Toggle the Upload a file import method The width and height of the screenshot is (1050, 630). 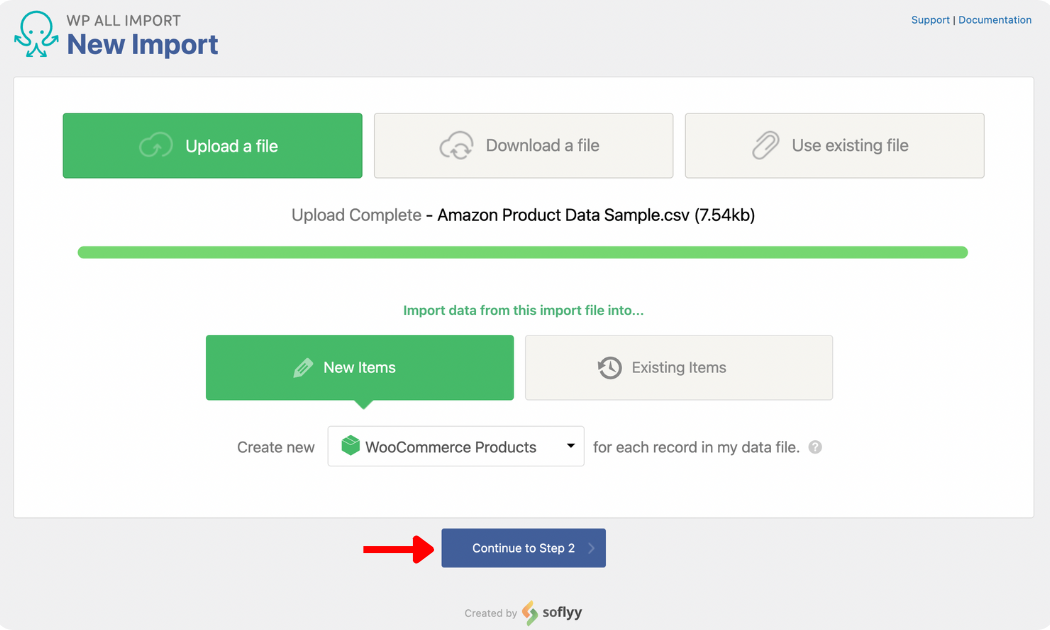tap(212, 145)
